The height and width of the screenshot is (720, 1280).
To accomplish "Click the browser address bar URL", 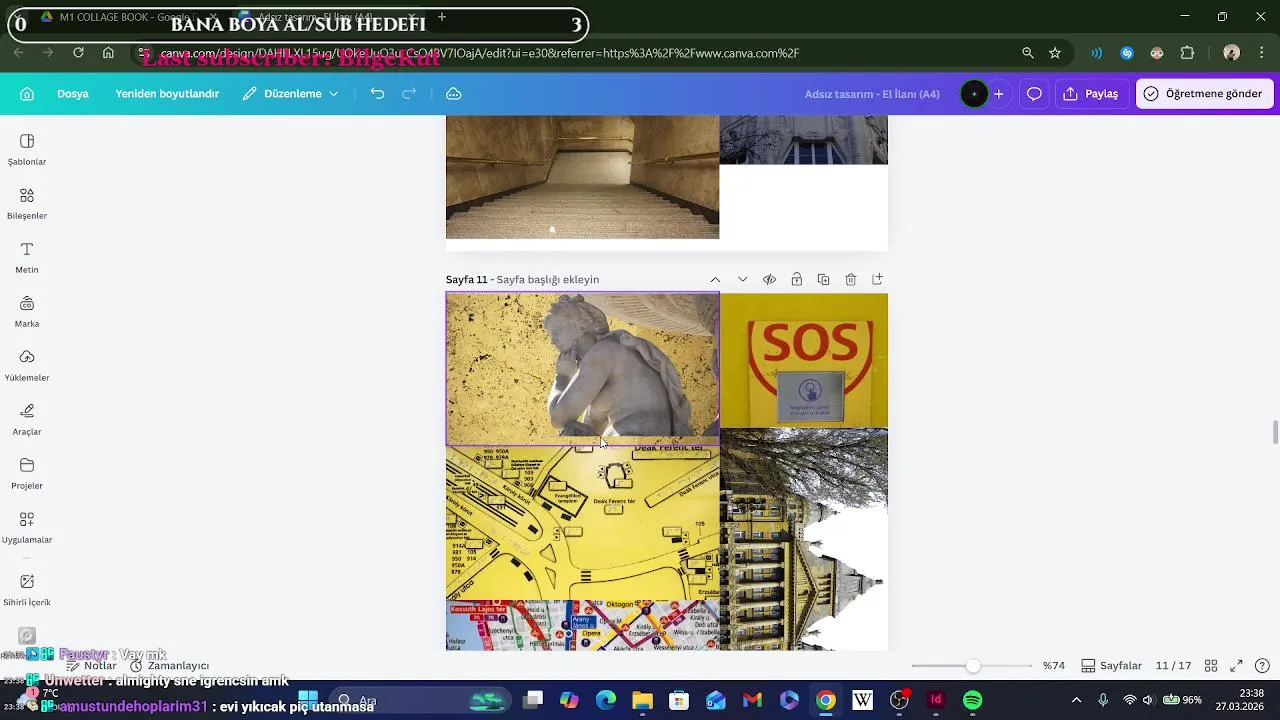I will pyautogui.click(x=480, y=53).
